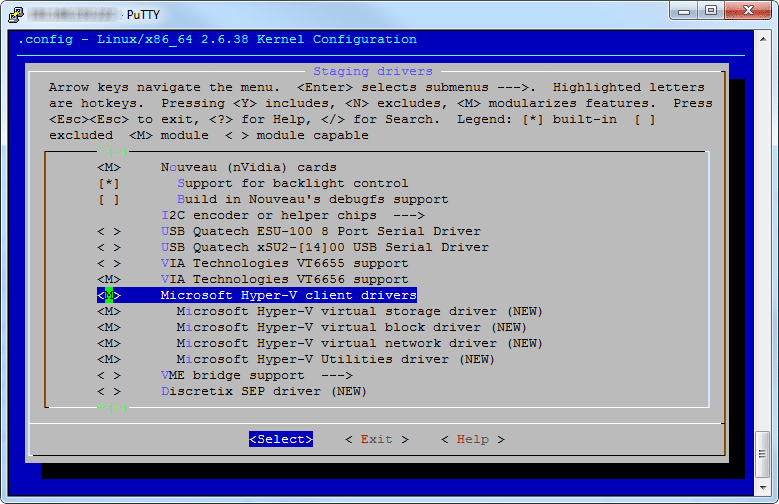The width and height of the screenshot is (779, 504).
Task: Select Microsoft Hyper-V Utilities driver entry
Action: [335, 359]
